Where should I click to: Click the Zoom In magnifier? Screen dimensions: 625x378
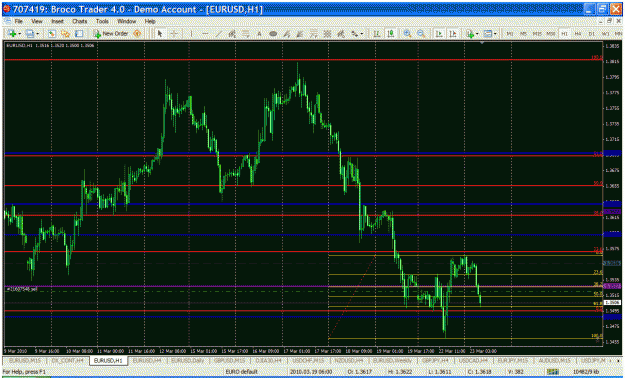tap(407, 34)
